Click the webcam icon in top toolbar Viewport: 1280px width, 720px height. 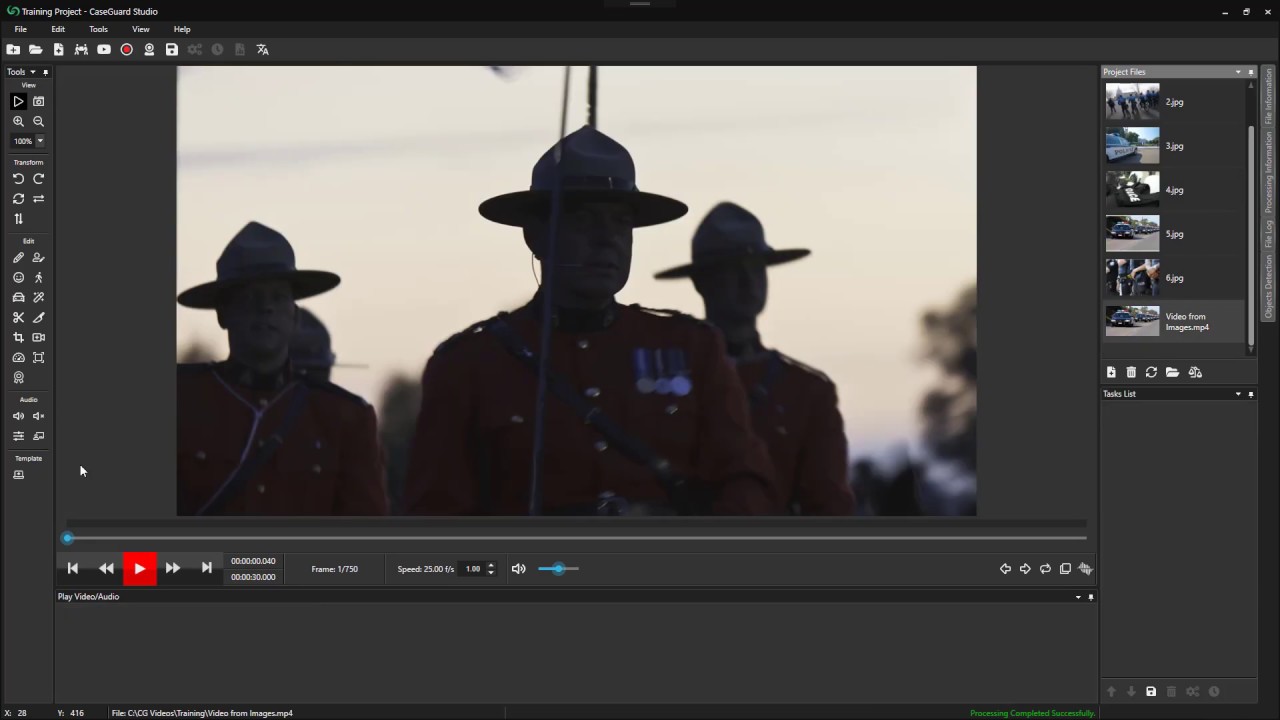tap(149, 49)
